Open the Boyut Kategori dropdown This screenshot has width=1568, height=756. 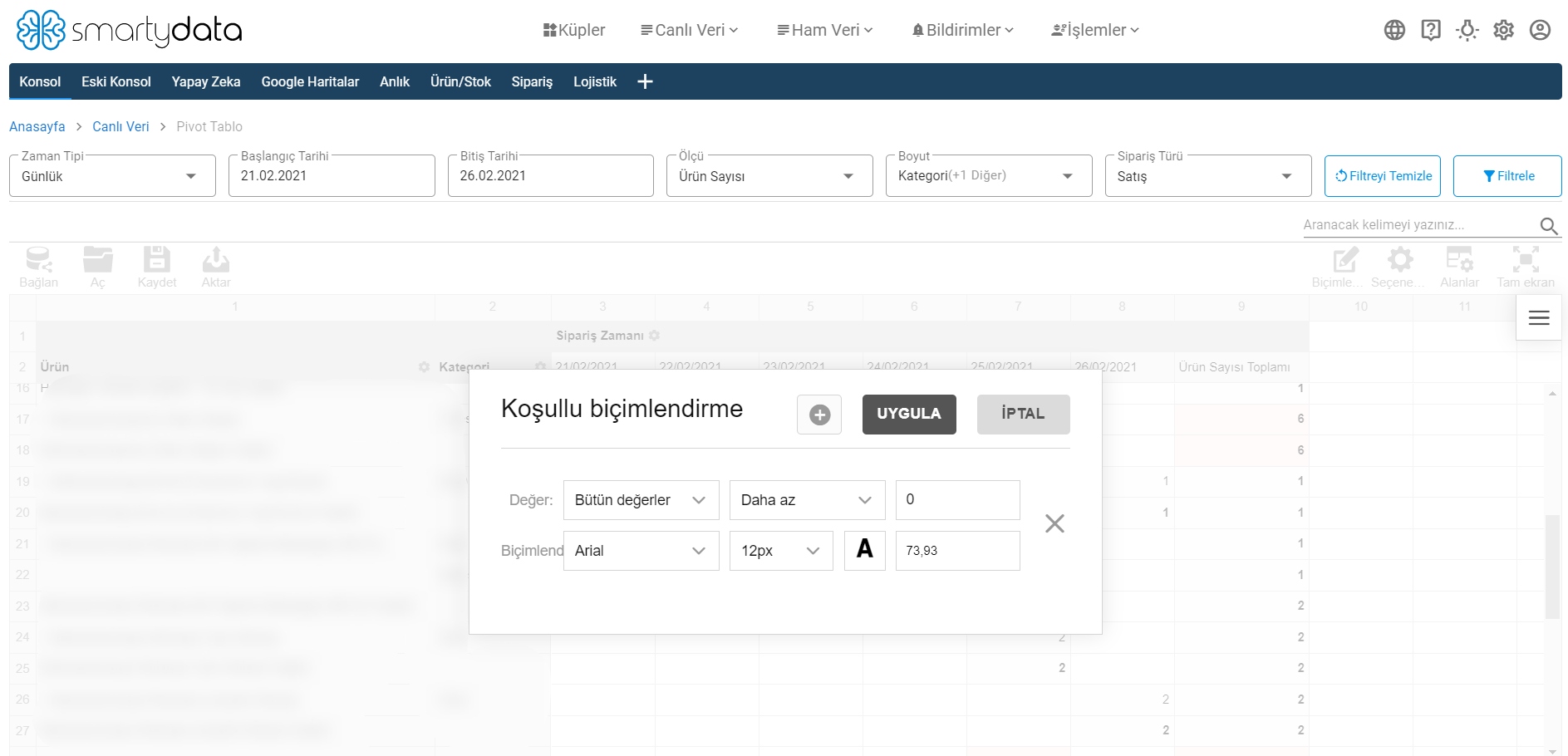[x=989, y=176]
